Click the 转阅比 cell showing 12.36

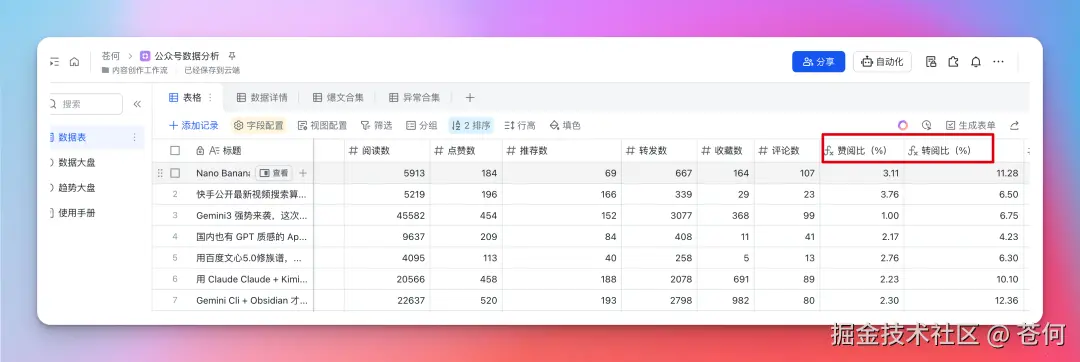click(964, 301)
